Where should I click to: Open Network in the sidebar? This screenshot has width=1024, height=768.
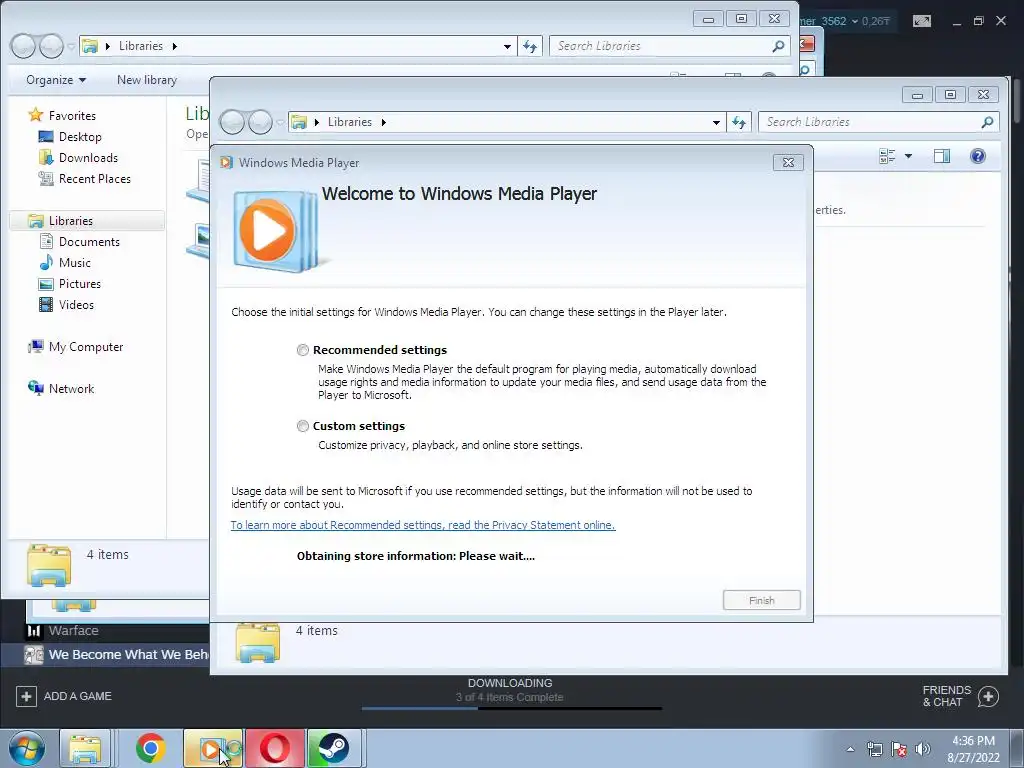71,389
